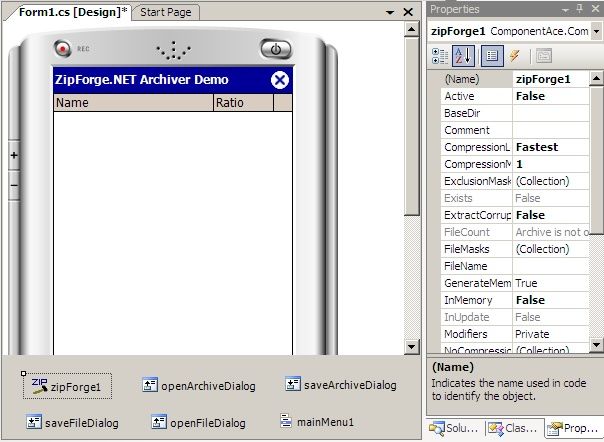Toggle the Properties view button
Image resolution: width=604 pixels, height=442 pixels.
tap(491, 55)
